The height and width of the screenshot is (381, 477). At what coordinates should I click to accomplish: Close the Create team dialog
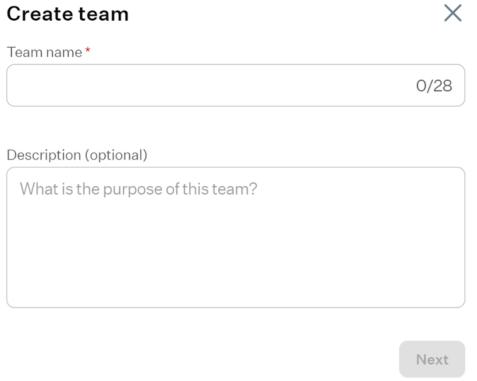pos(453,13)
